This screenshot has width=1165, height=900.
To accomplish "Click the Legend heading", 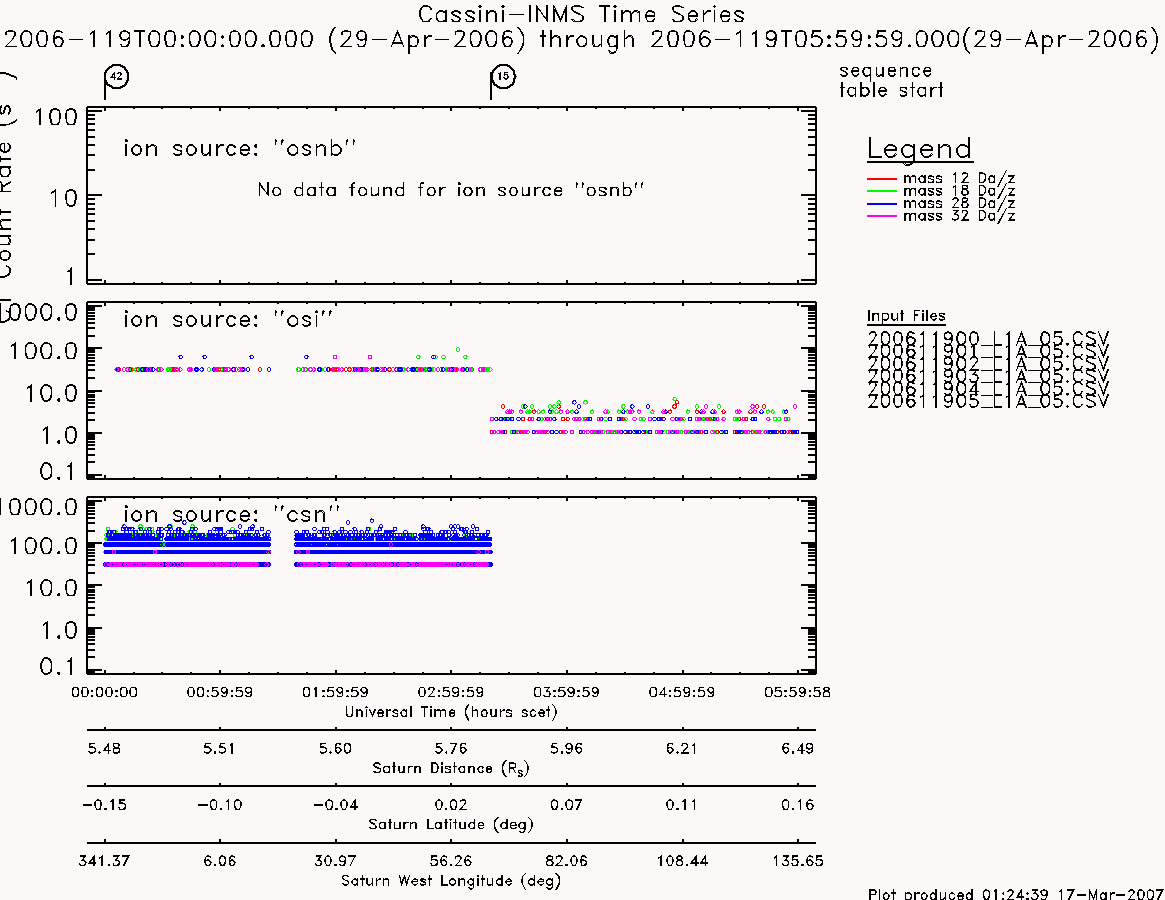I will (x=920, y=149).
